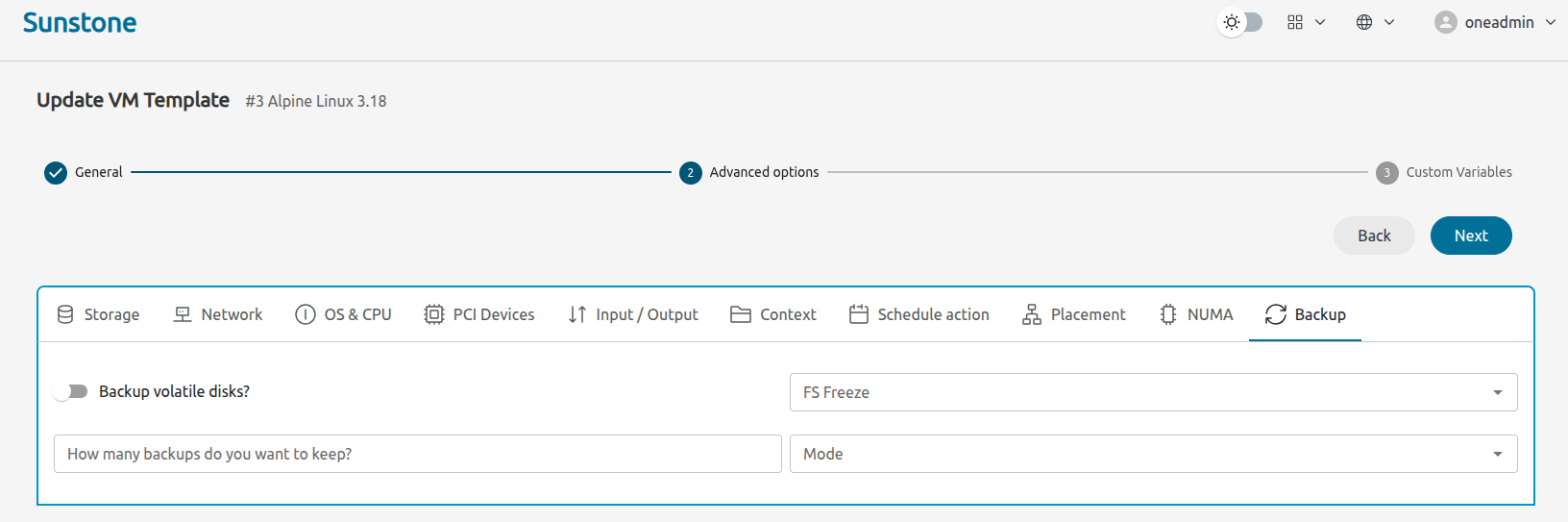This screenshot has width=1568, height=522.
Task: Click the Network tab icon
Action: pos(183,314)
